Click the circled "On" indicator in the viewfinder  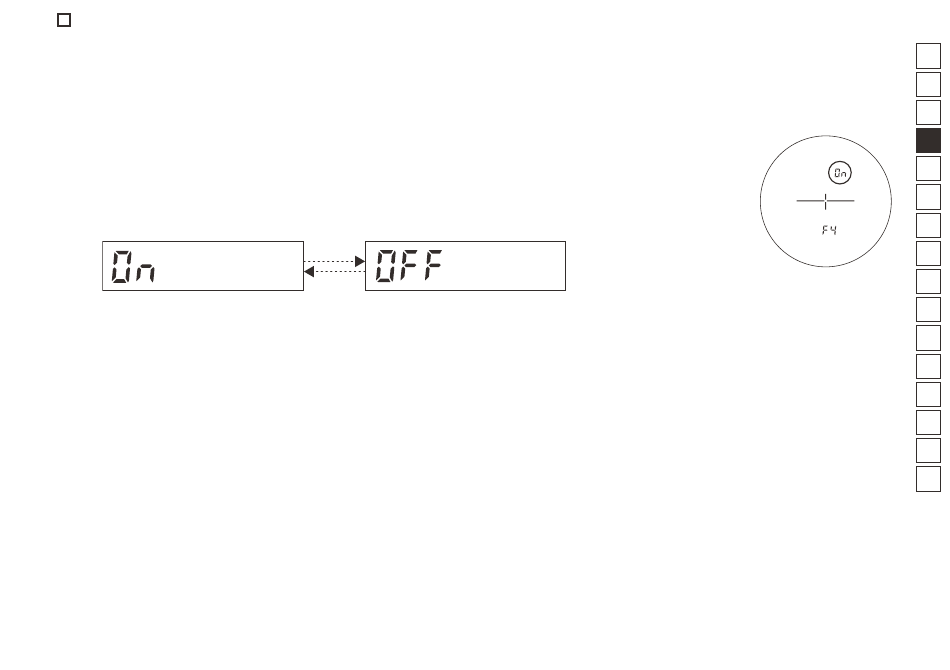(840, 173)
